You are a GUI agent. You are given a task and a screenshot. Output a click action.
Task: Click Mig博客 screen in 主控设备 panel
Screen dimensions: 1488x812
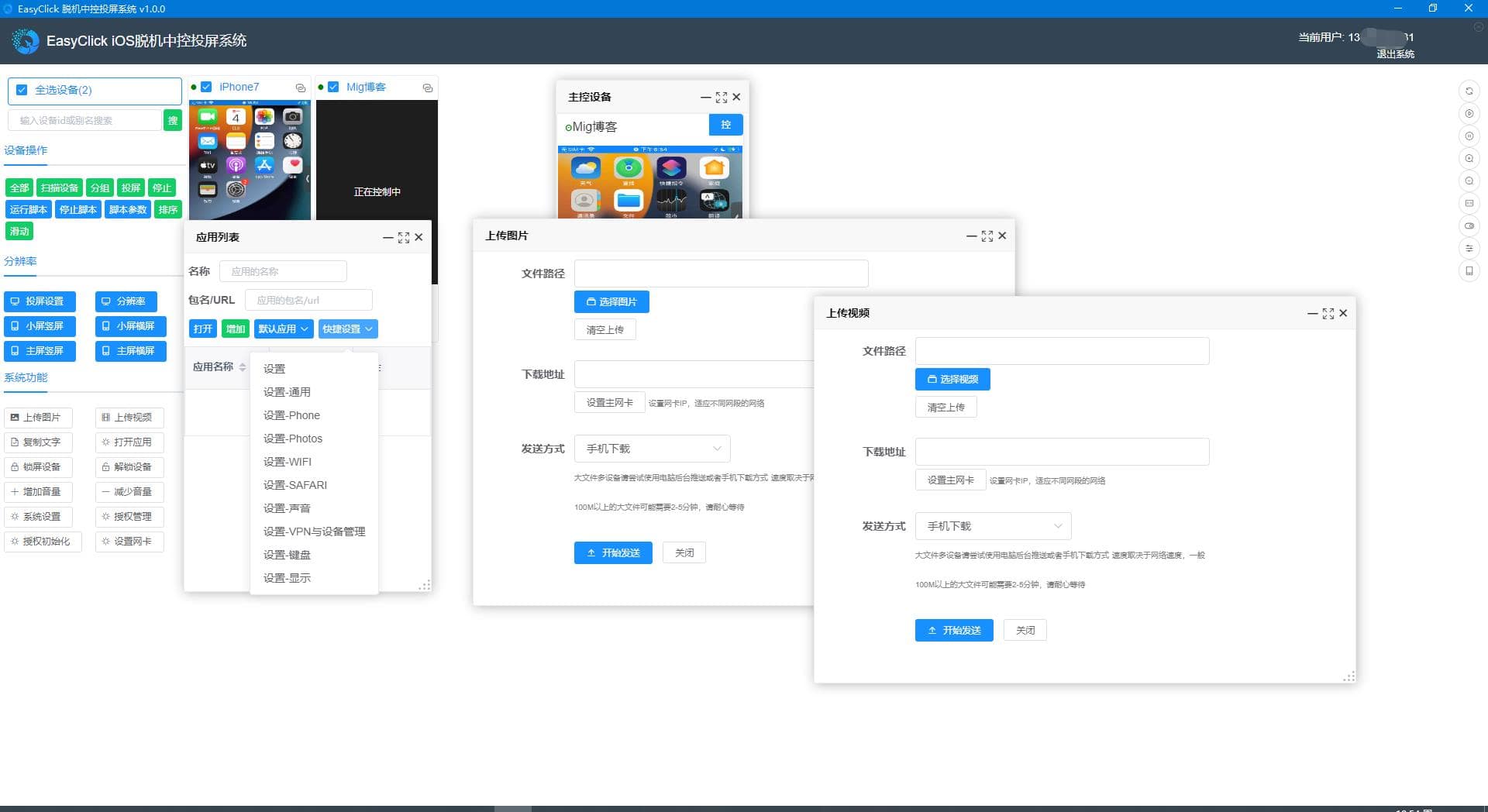coord(649,182)
